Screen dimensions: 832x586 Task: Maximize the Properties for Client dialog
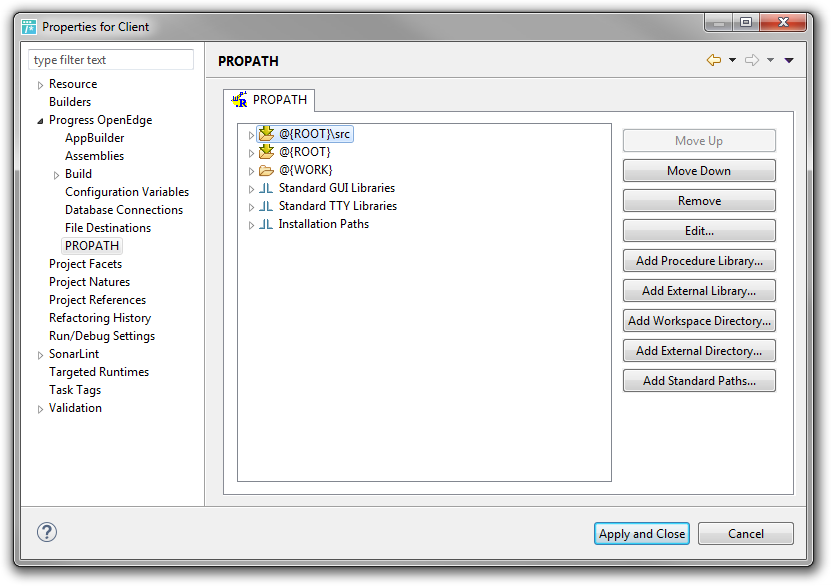(746, 22)
